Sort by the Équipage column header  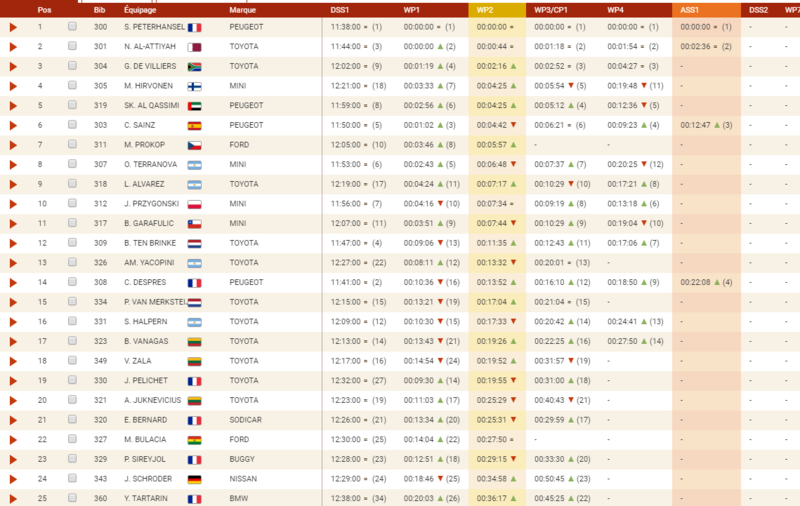(140, 10)
